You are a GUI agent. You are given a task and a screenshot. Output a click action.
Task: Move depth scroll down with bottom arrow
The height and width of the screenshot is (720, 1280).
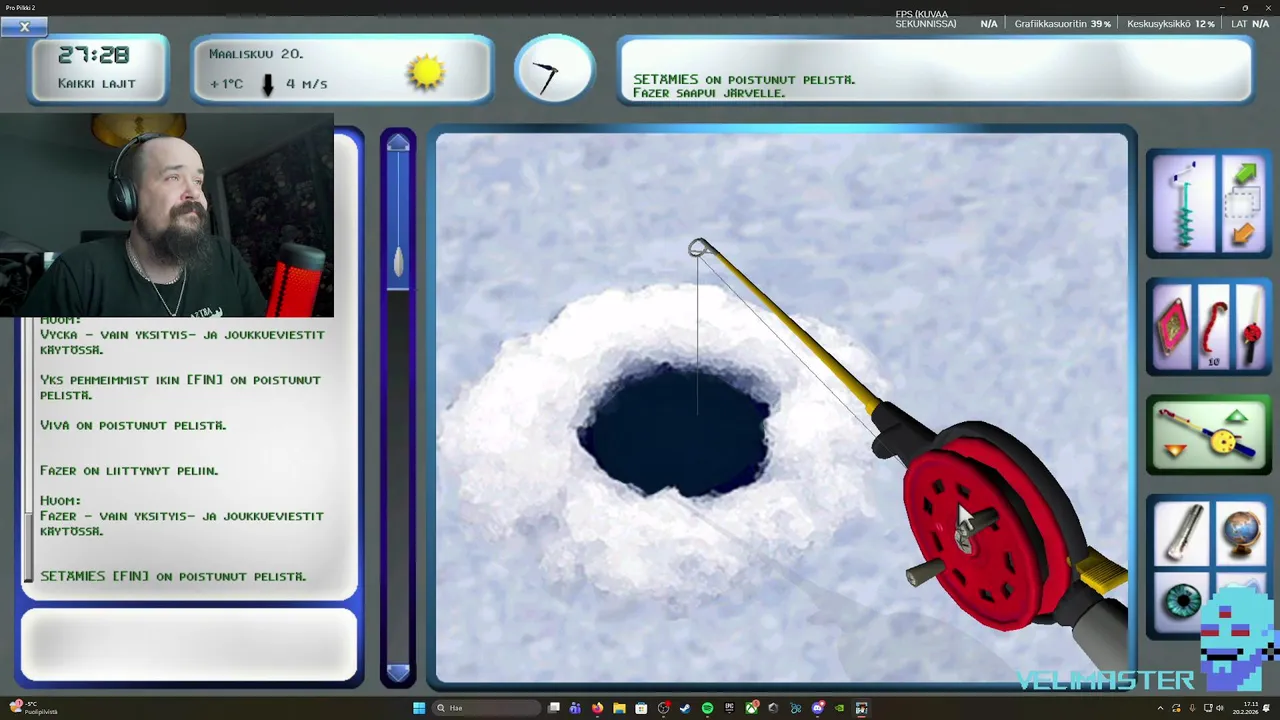(x=398, y=673)
